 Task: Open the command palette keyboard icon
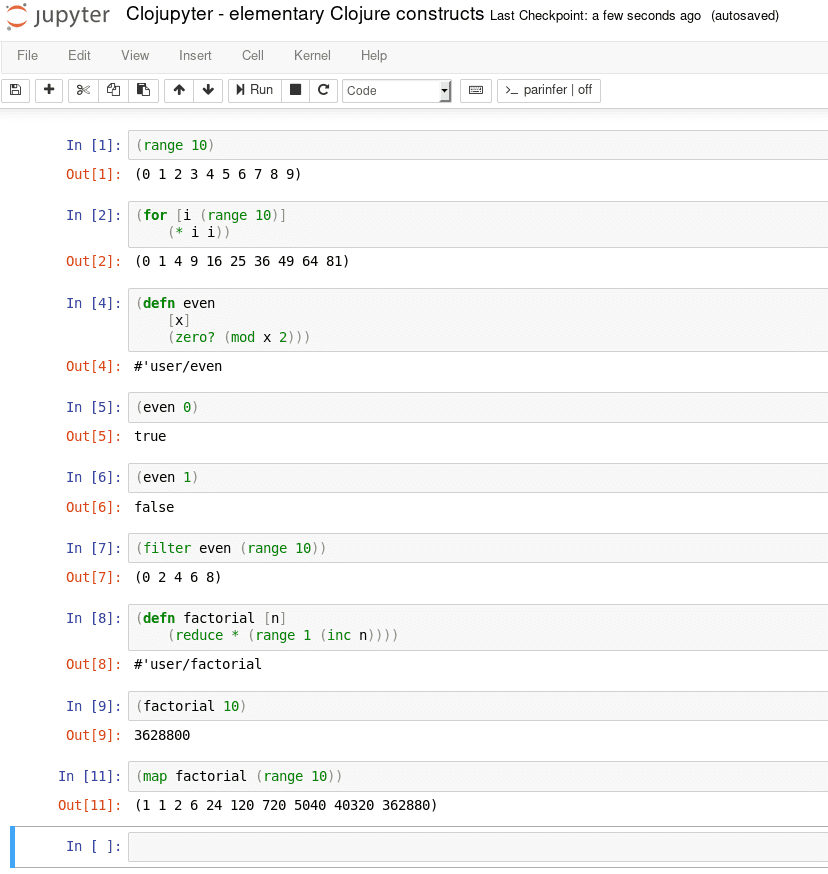click(x=476, y=90)
